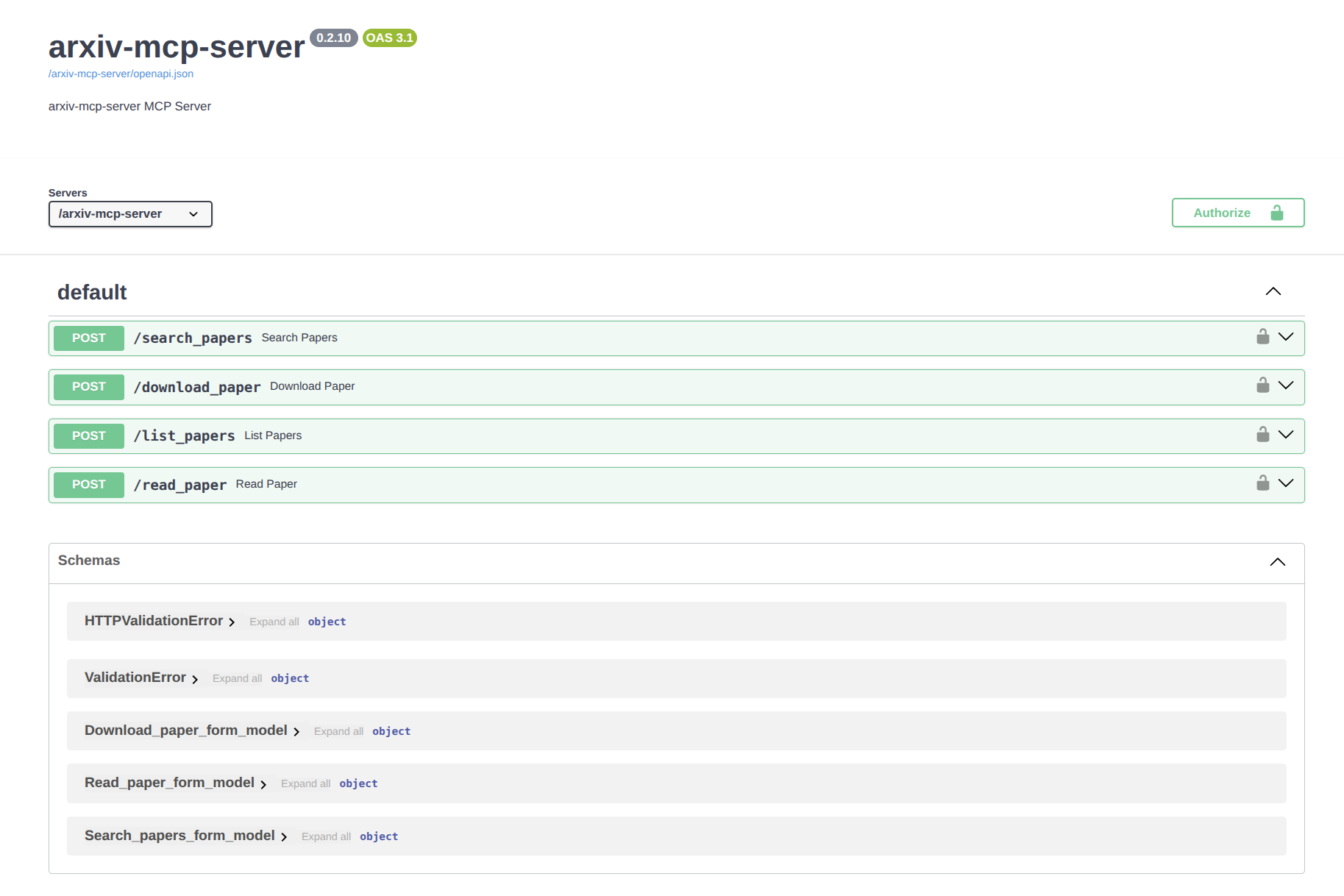Click the POST badge for /download_paper
Image resolution: width=1344 pixels, height=896 pixels.
(89, 386)
